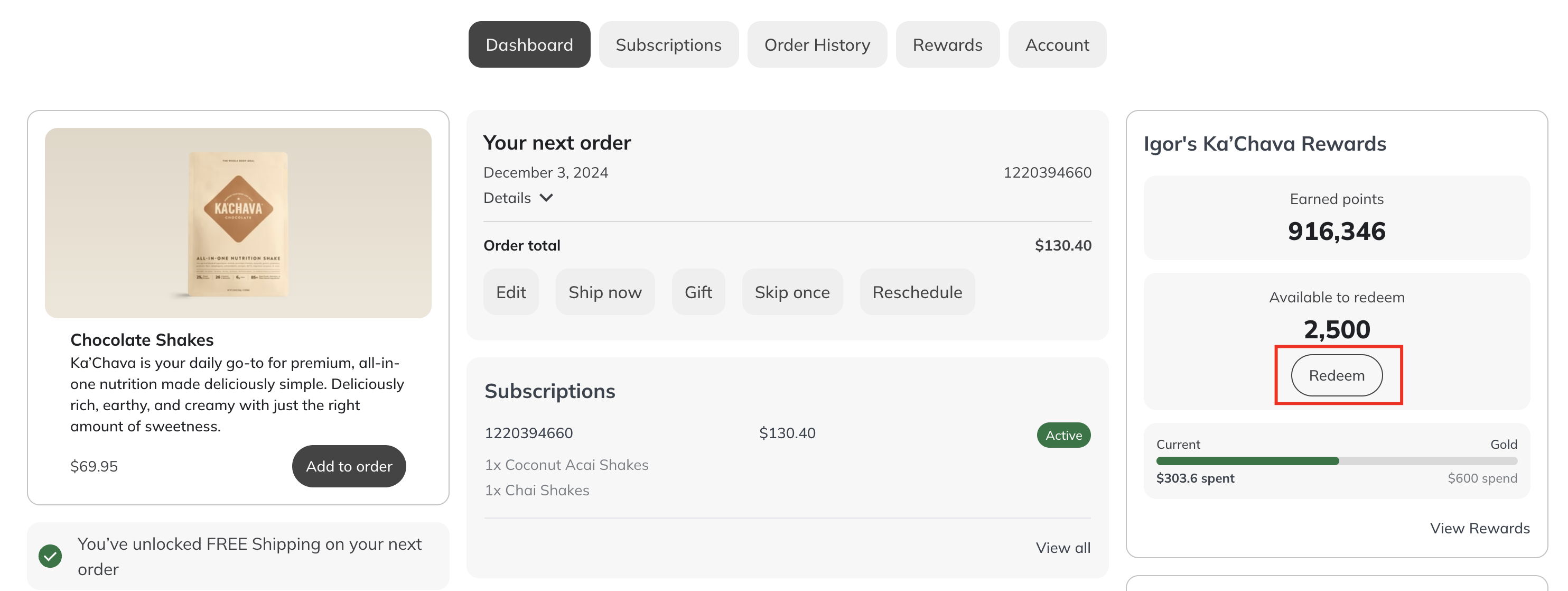Image resolution: width=1568 pixels, height=591 pixels.
Task: Click the December 3, 2024 order date
Action: click(545, 172)
